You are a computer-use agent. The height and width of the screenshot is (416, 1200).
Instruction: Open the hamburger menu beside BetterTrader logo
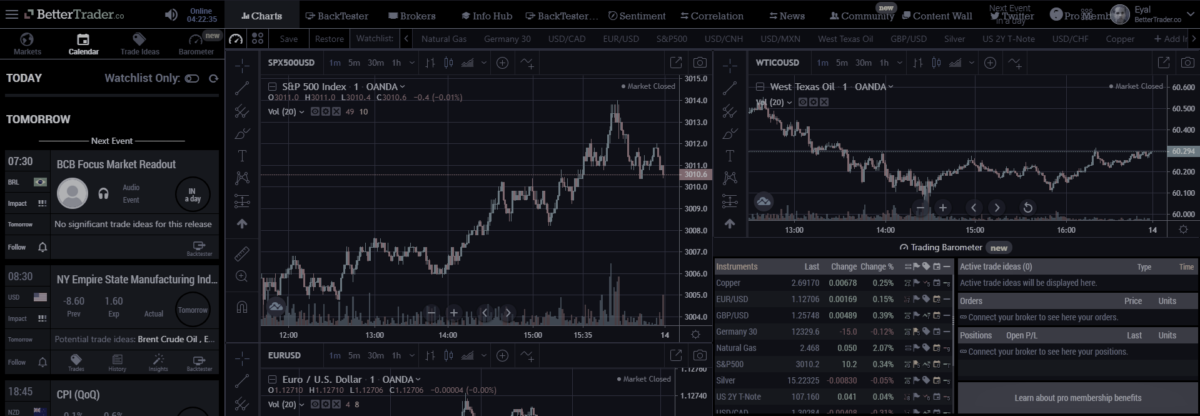pos(13,14)
